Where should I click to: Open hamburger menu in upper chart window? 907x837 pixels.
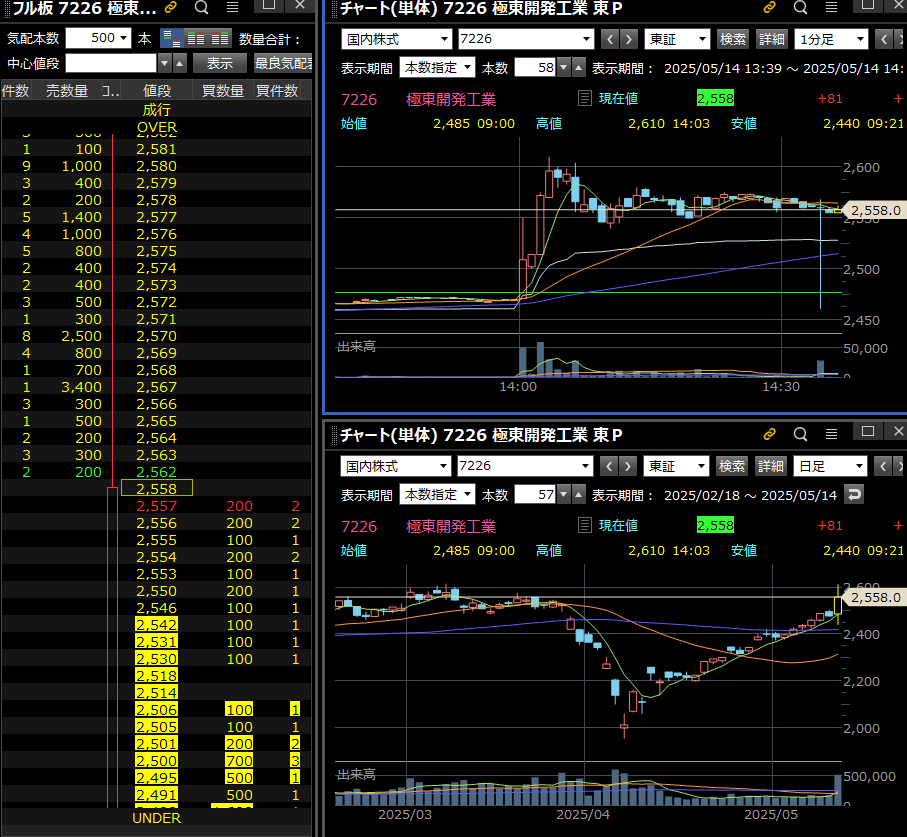point(831,8)
